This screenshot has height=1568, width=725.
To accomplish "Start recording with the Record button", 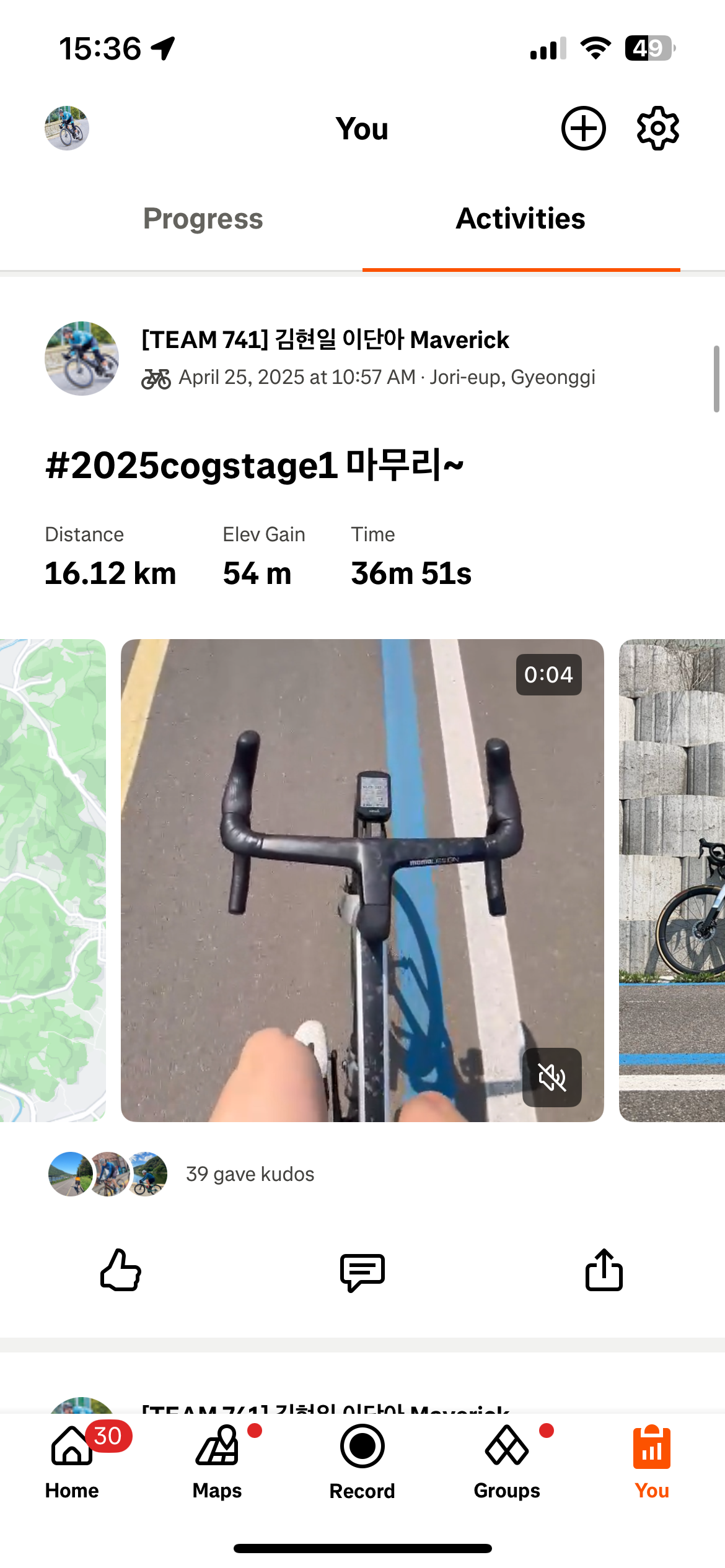I will (x=362, y=1462).
